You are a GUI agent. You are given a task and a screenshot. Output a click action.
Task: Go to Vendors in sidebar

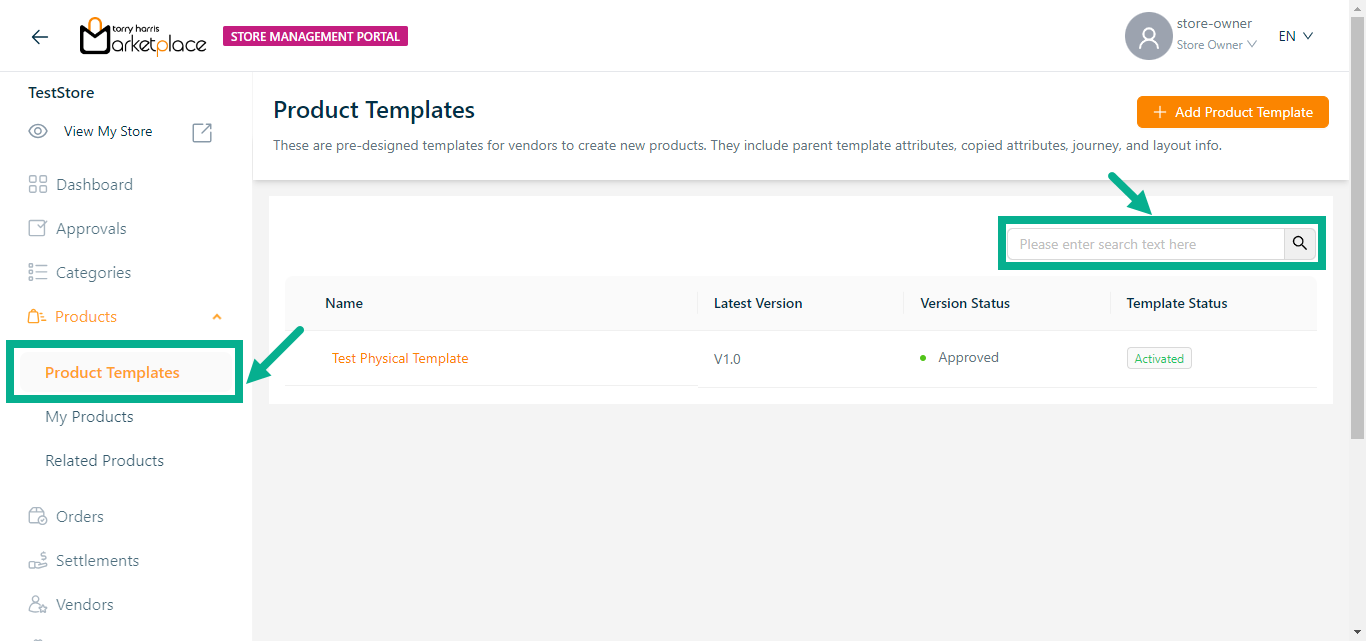84,604
